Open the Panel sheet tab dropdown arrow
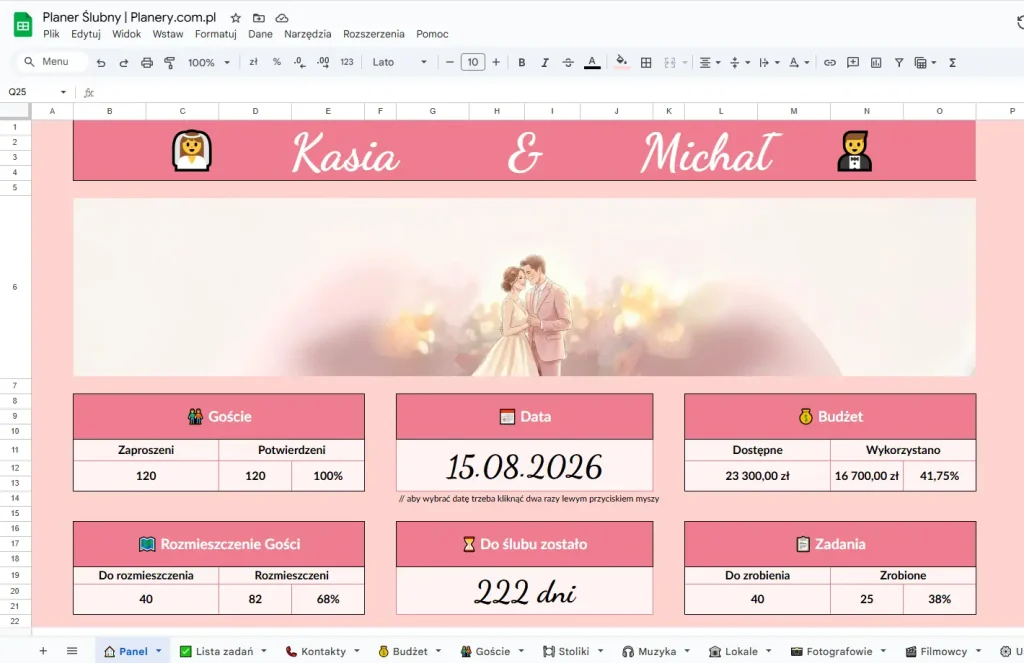Screen dimensions: 1024x663 point(158,651)
